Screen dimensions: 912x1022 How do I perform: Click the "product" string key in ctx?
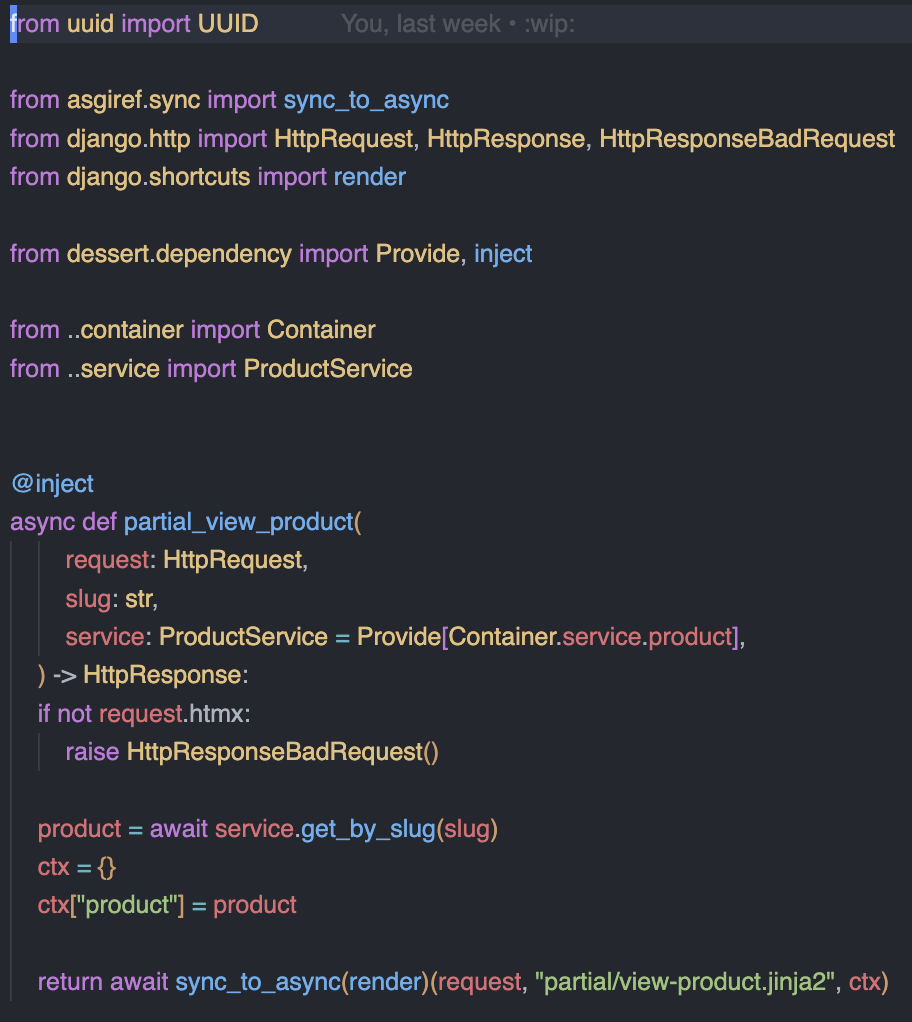127,906
